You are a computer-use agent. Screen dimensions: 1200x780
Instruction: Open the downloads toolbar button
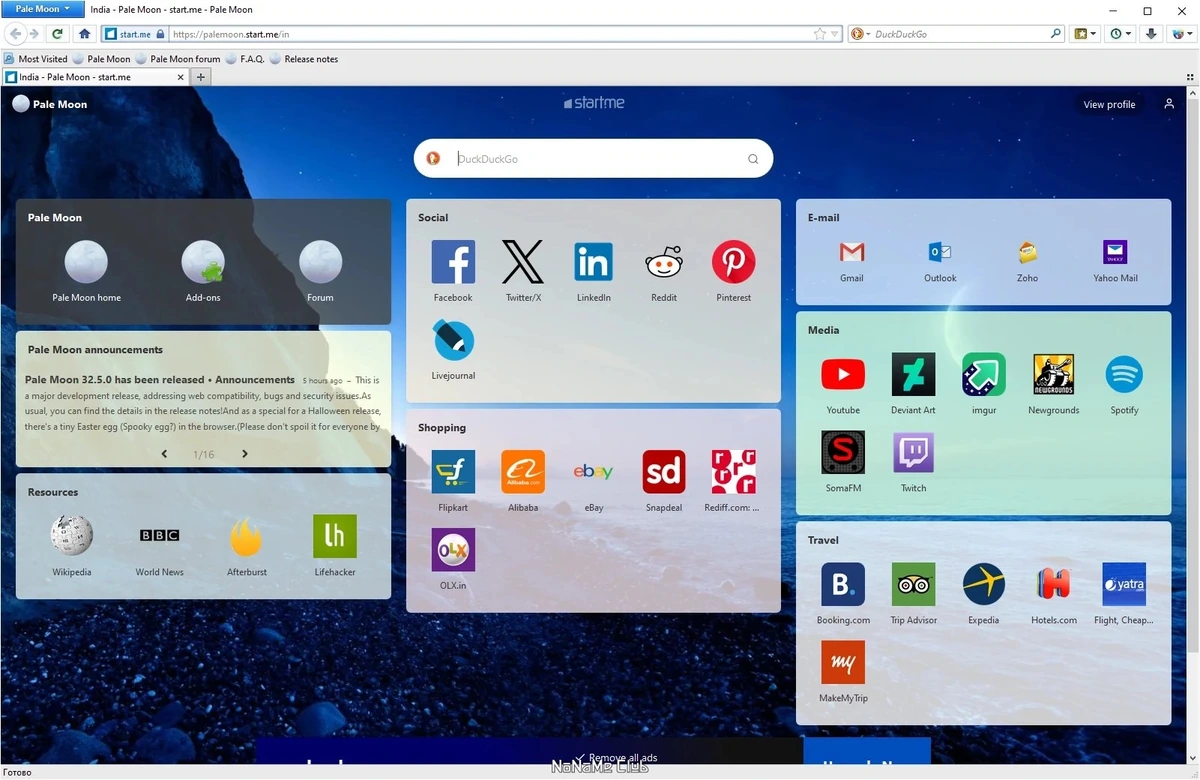point(1151,34)
